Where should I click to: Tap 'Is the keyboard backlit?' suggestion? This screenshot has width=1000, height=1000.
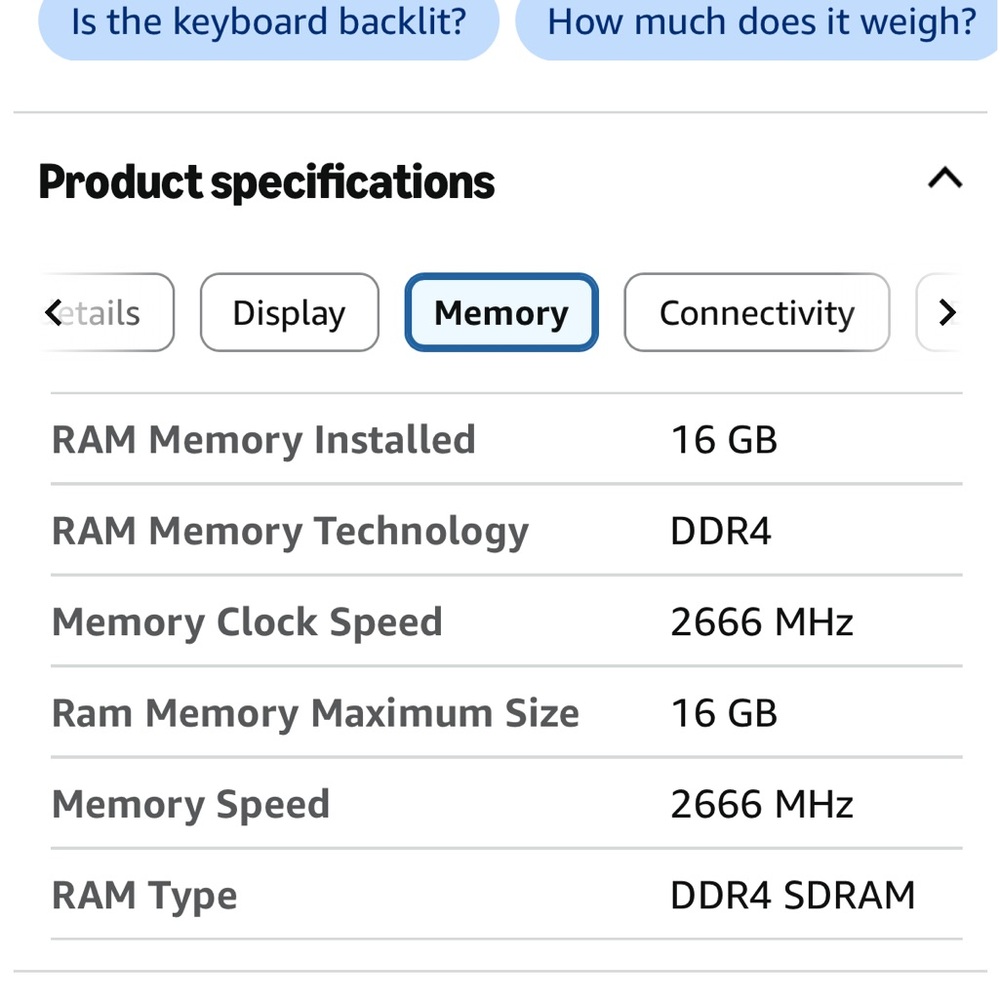tap(268, 22)
